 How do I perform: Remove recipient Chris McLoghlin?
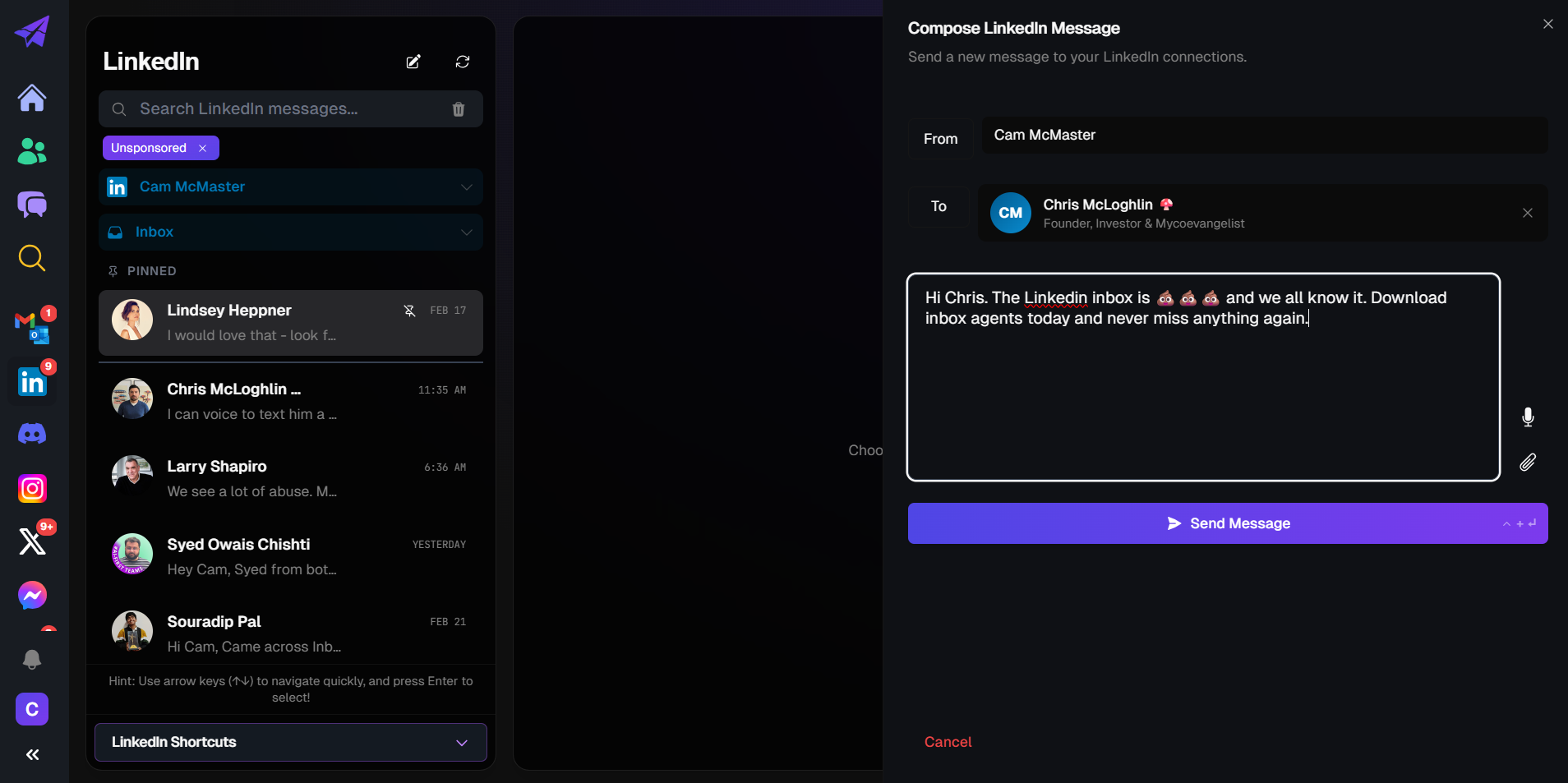1528,213
